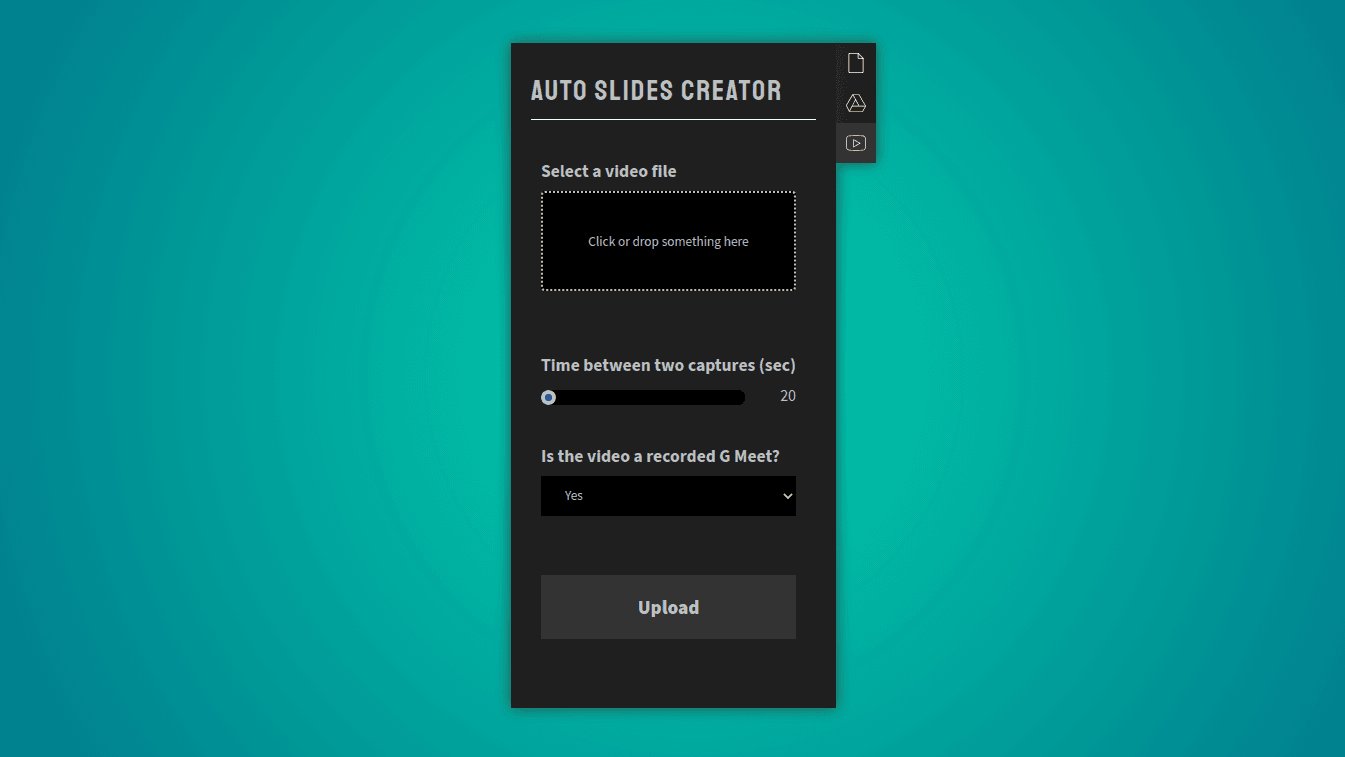Click the 'Click or drop something here' text

pyautogui.click(x=668, y=241)
